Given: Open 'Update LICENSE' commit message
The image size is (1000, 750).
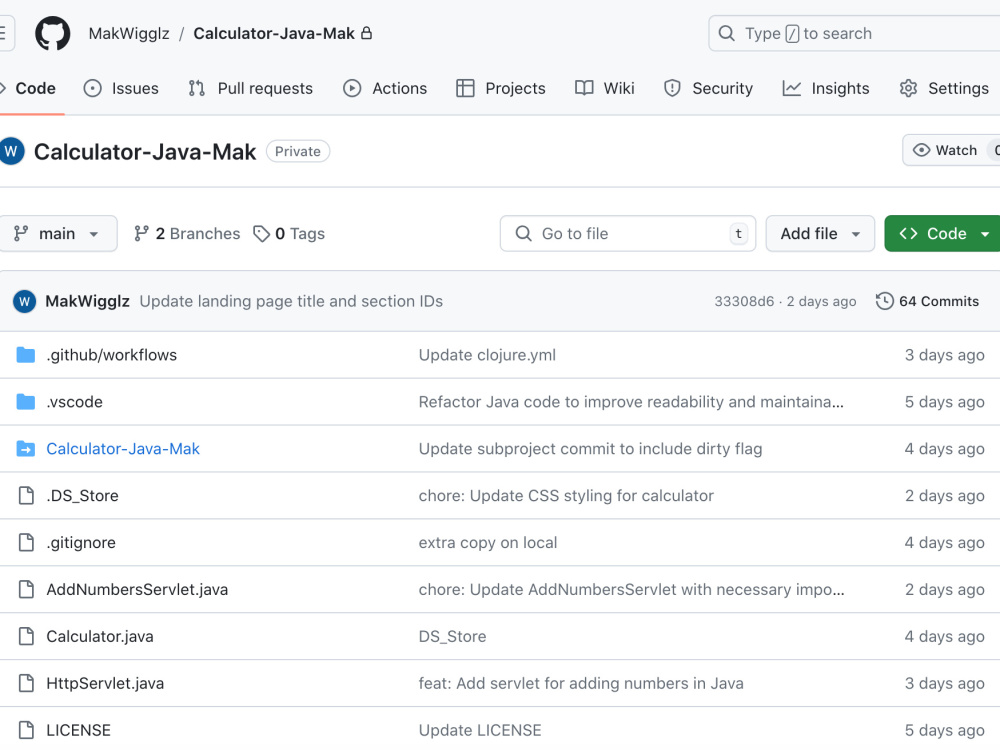Looking at the screenshot, I should pyautogui.click(x=480, y=730).
